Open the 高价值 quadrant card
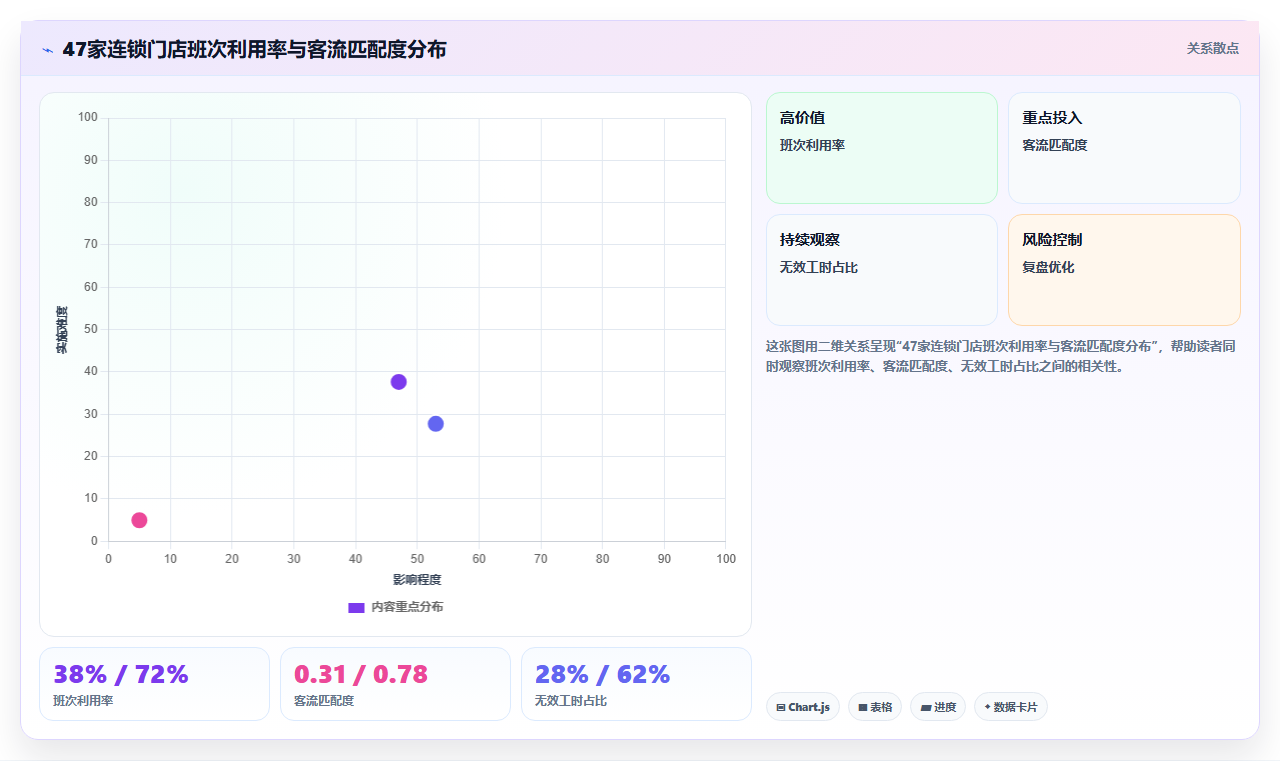Screen dimensions: 1280x761 click(x=882, y=148)
